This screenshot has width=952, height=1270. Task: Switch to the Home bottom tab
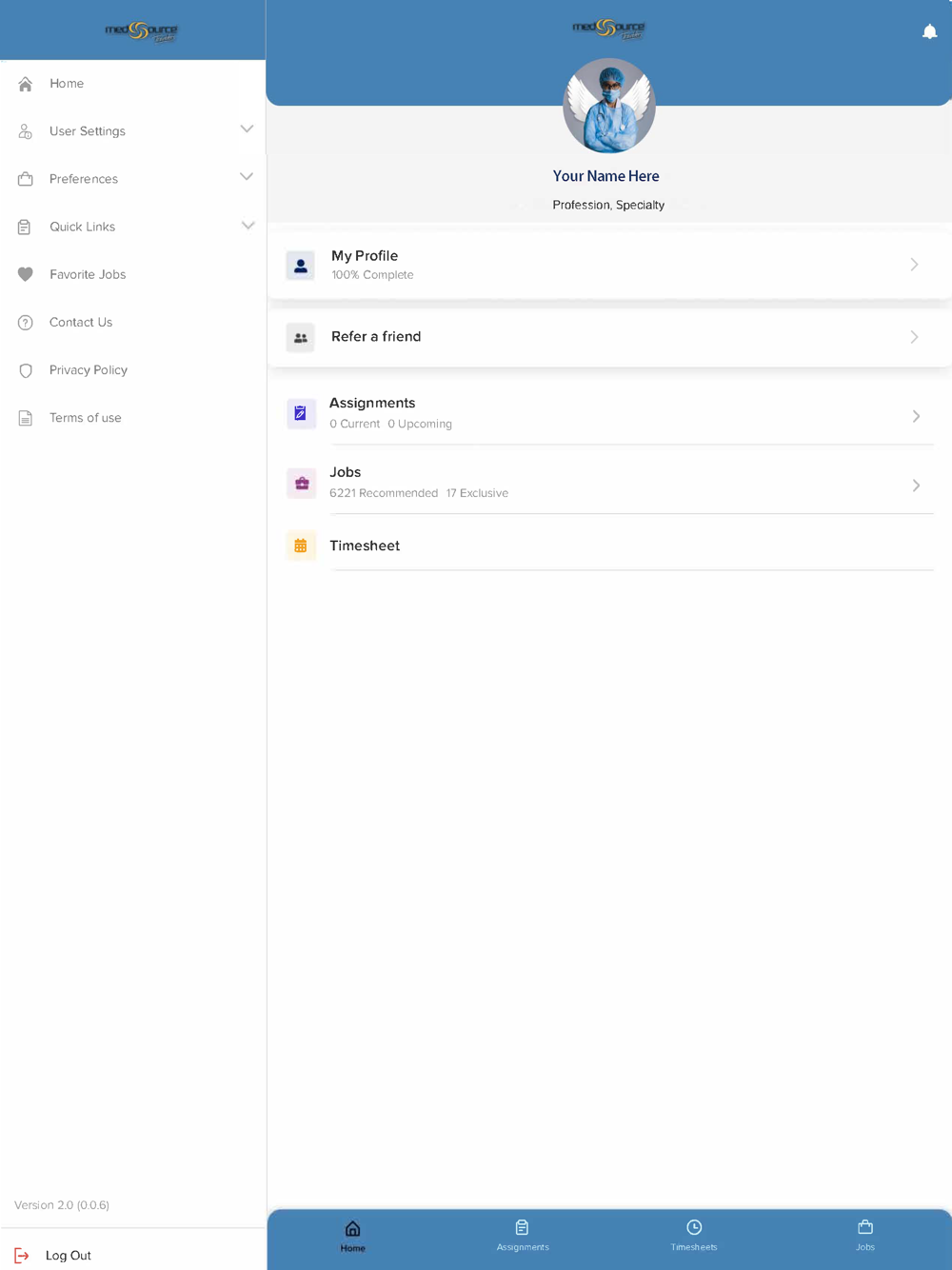point(352,1236)
